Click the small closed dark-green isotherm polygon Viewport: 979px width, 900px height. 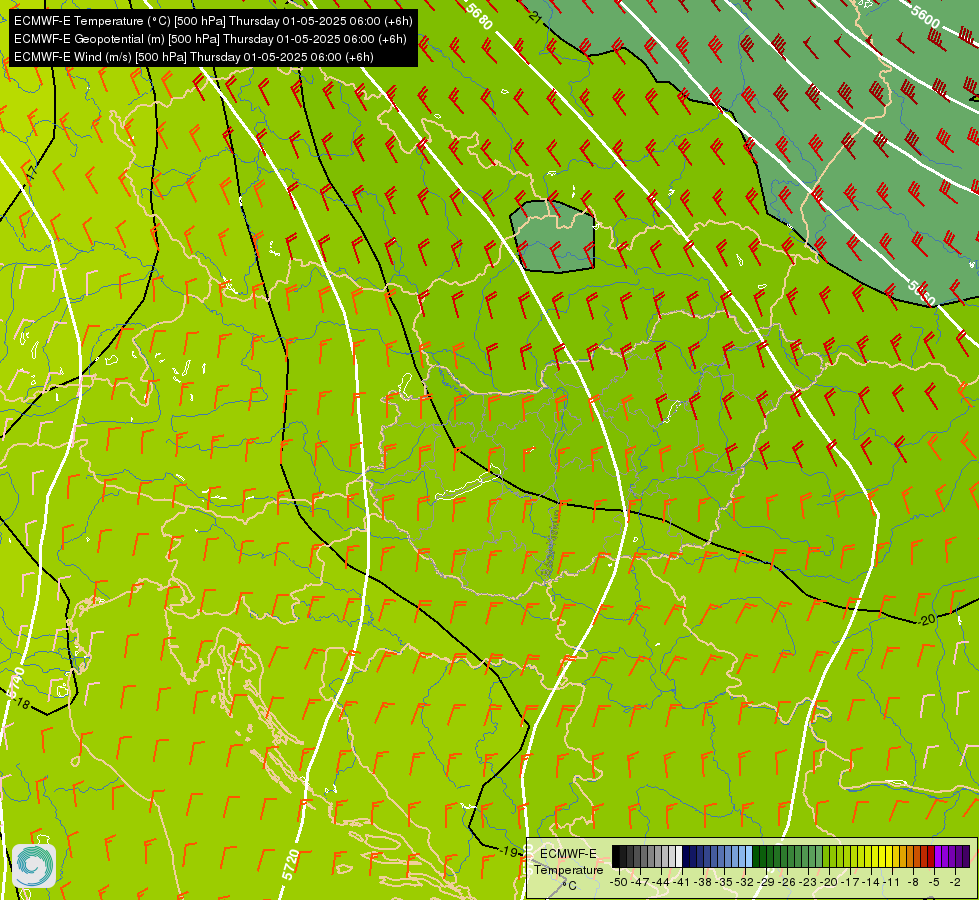pos(553,237)
